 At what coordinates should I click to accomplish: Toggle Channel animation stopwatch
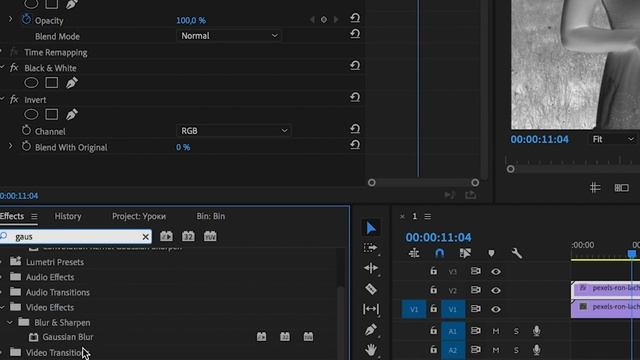(x=26, y=130)
